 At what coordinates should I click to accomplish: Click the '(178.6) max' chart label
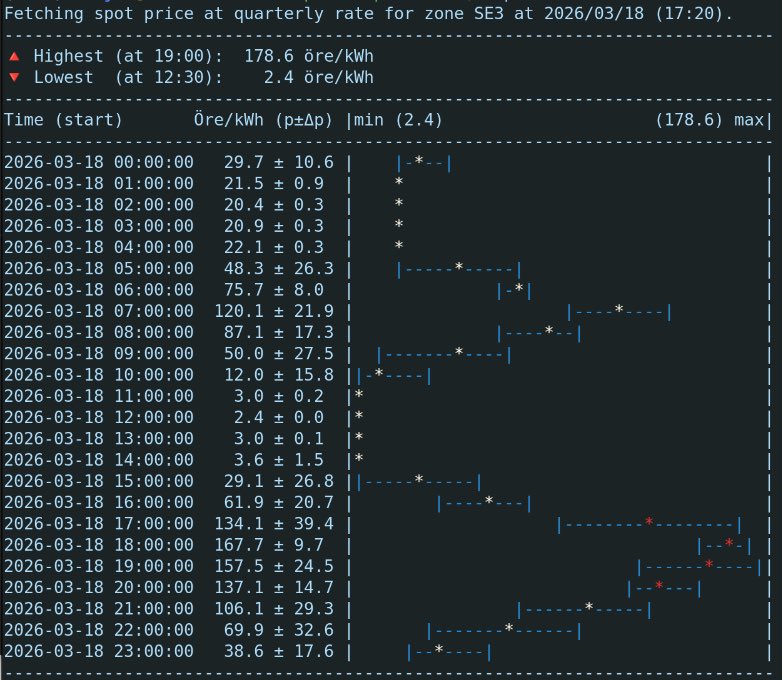pos(710,120)
